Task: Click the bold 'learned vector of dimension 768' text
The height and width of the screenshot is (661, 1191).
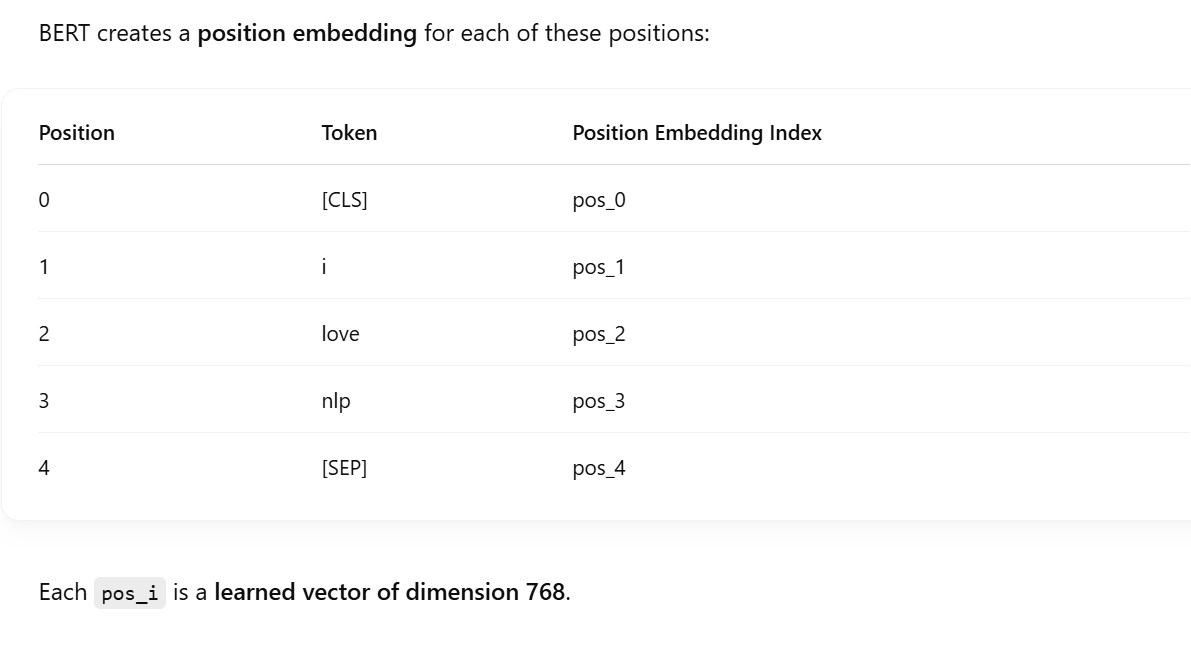Action: (x=390, y=592)
